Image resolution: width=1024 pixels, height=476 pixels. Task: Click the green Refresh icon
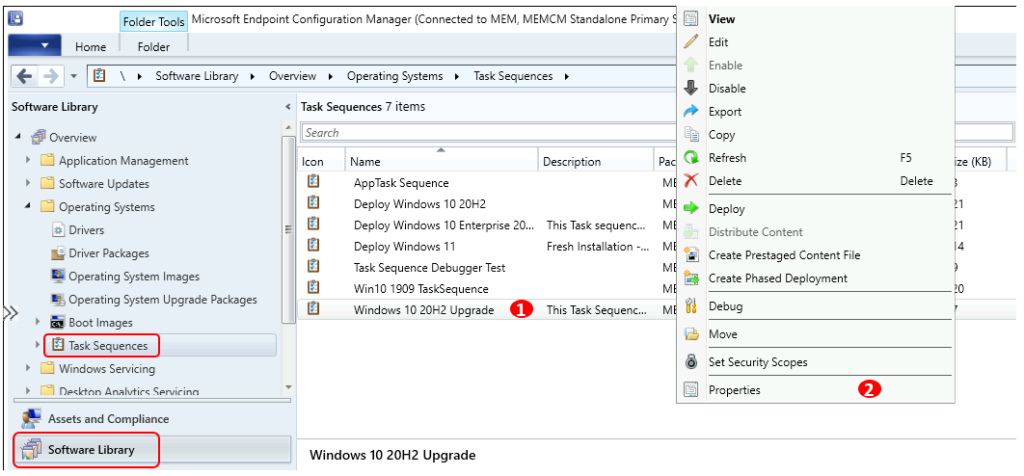pos(690,157)
